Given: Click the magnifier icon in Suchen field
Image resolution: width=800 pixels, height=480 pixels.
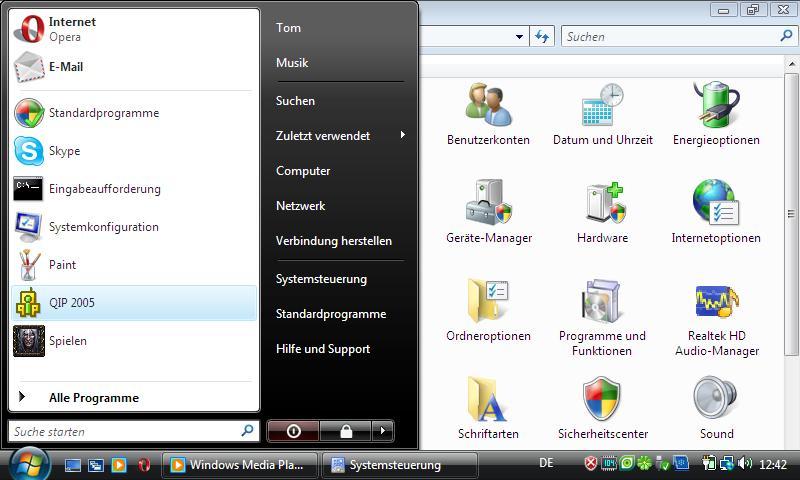Looking at the screenshot, I should (786, 36).
